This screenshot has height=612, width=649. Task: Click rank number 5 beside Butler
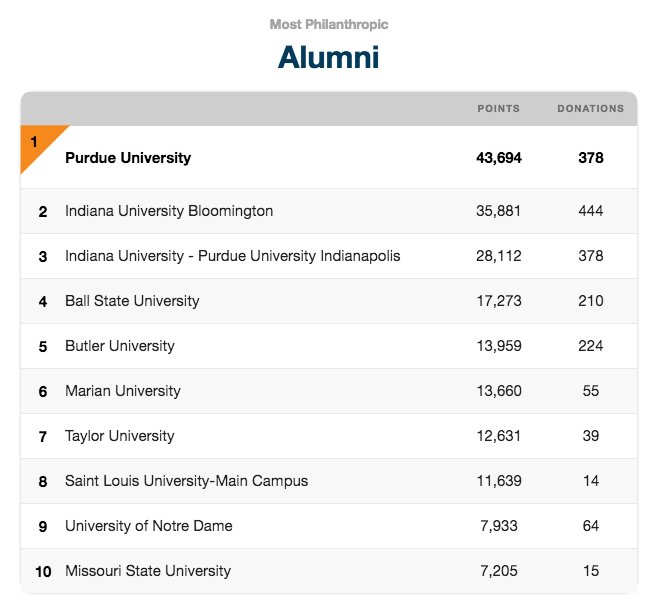tap(43, 347)
